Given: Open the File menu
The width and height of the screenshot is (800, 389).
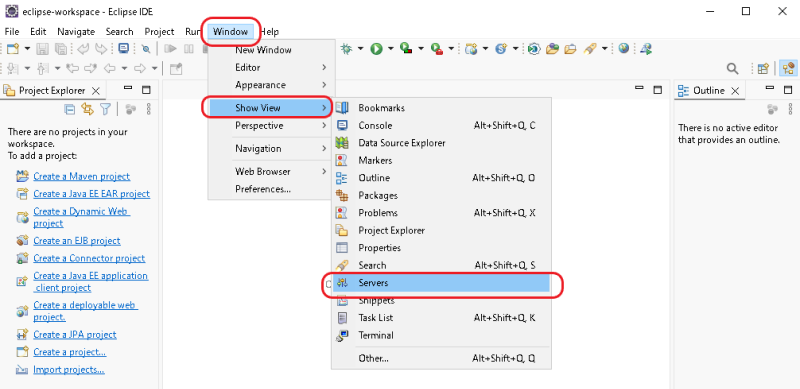Looking at the screenshot, I should pos(12,32).
